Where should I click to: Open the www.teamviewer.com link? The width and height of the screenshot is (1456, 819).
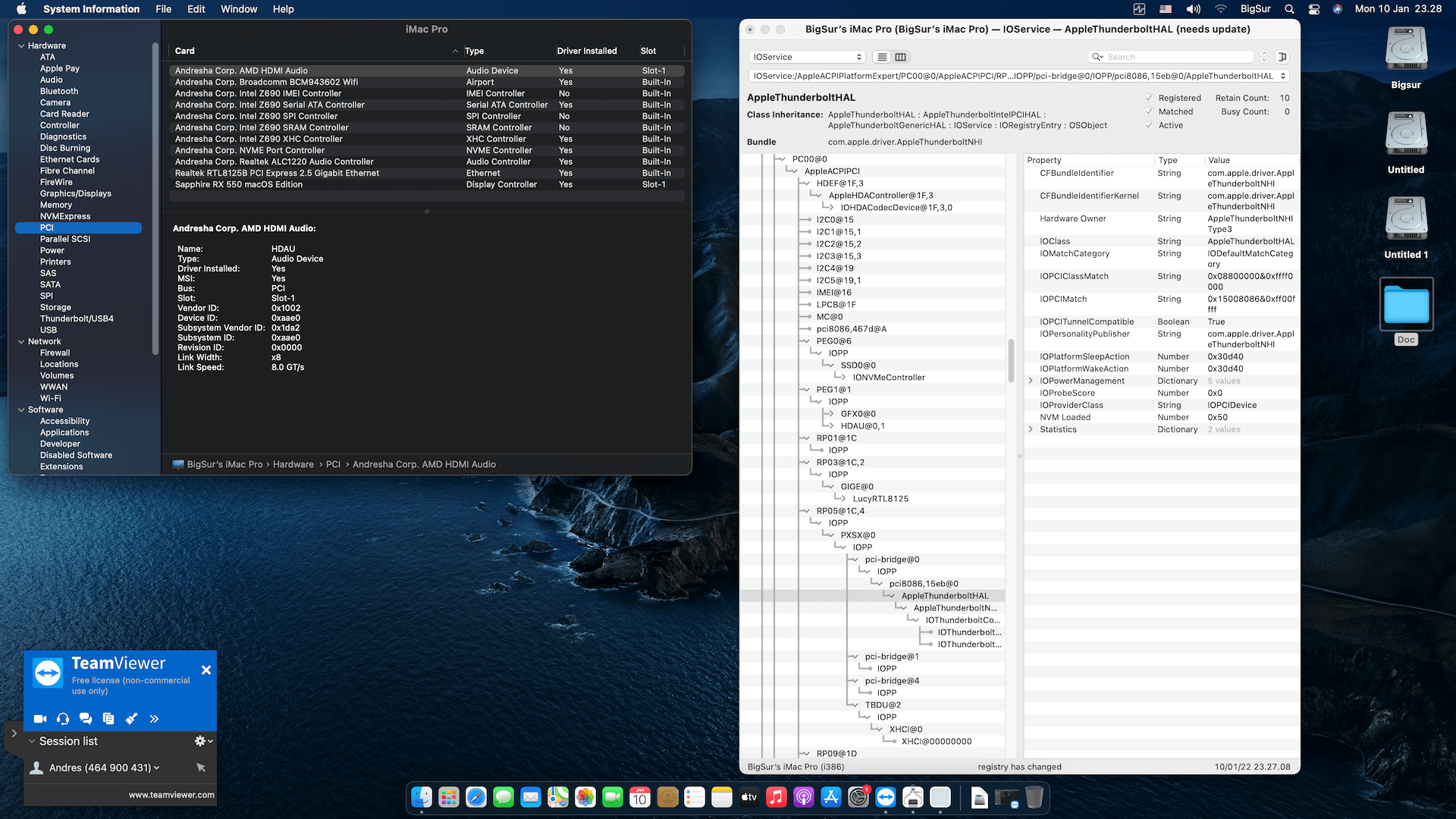point(171,795)
